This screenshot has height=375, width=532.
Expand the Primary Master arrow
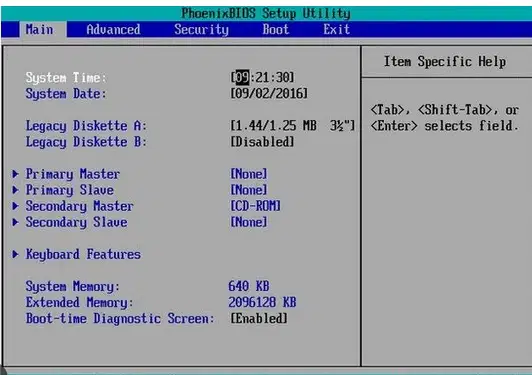[15, 174]
